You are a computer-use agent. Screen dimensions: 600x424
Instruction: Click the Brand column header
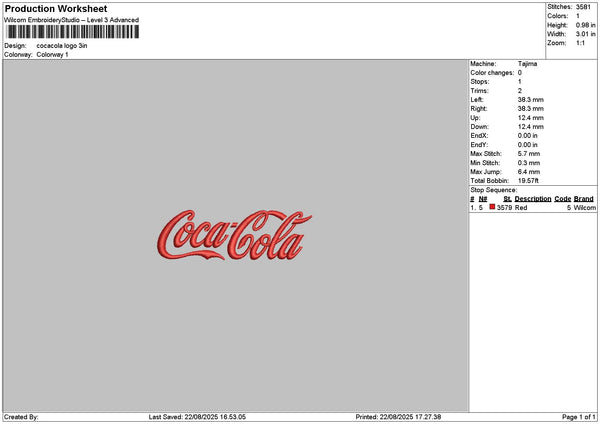click(x=584, y=199)
